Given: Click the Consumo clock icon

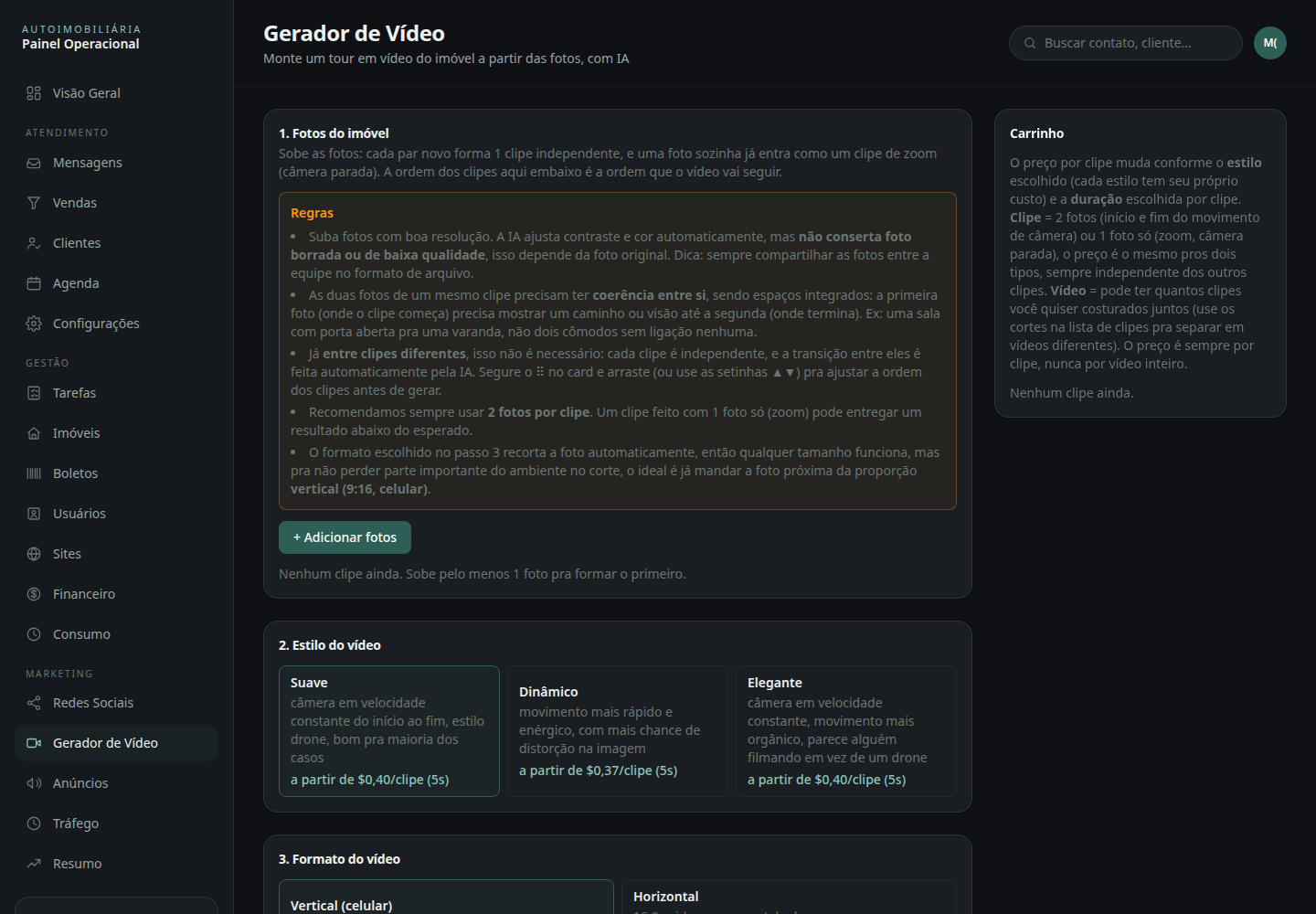Looking at the screenshot, I should tap(34, 634).
